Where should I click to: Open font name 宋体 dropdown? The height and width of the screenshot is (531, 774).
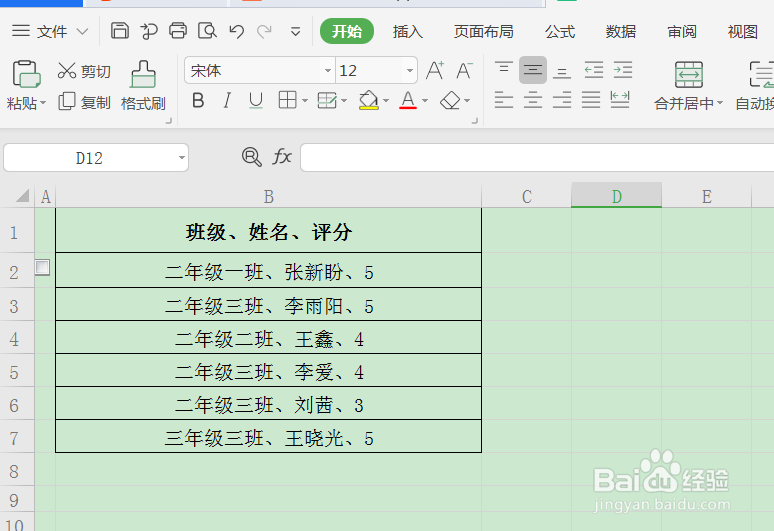(327, 71)
